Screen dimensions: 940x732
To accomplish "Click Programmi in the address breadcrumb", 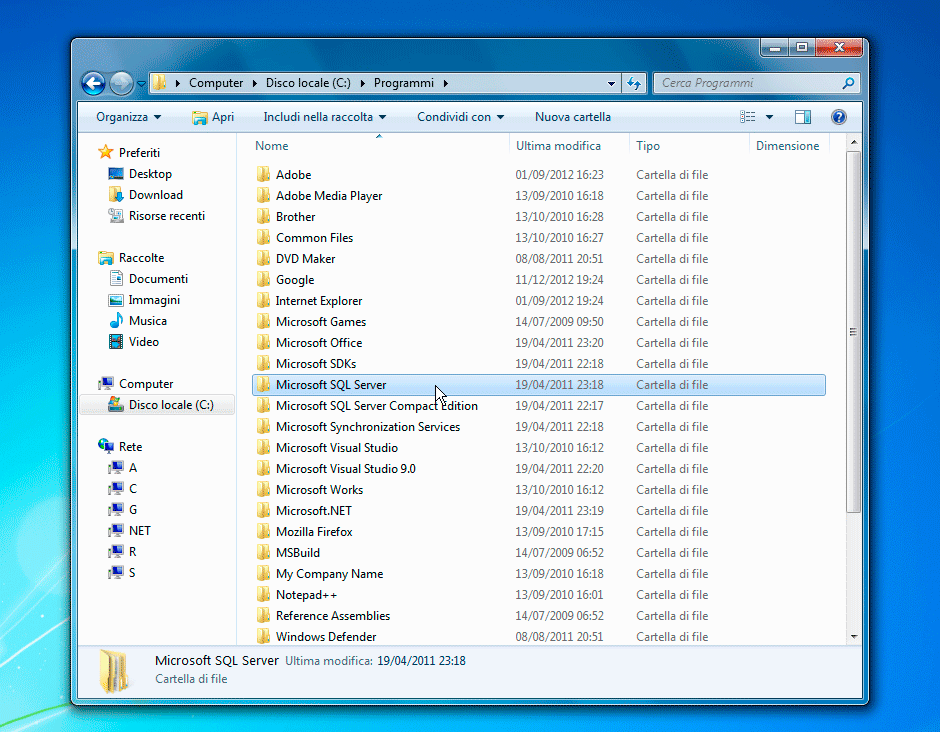I will pos(403,83).
